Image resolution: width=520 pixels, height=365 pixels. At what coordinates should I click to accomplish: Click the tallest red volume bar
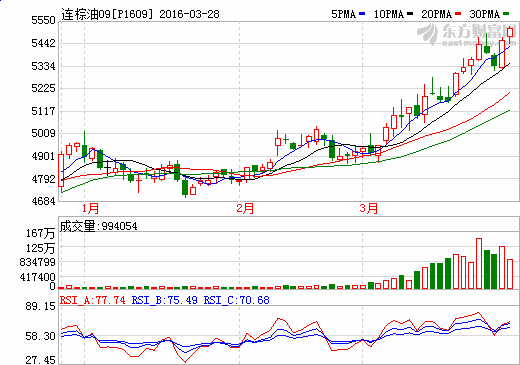click(479, 263)
